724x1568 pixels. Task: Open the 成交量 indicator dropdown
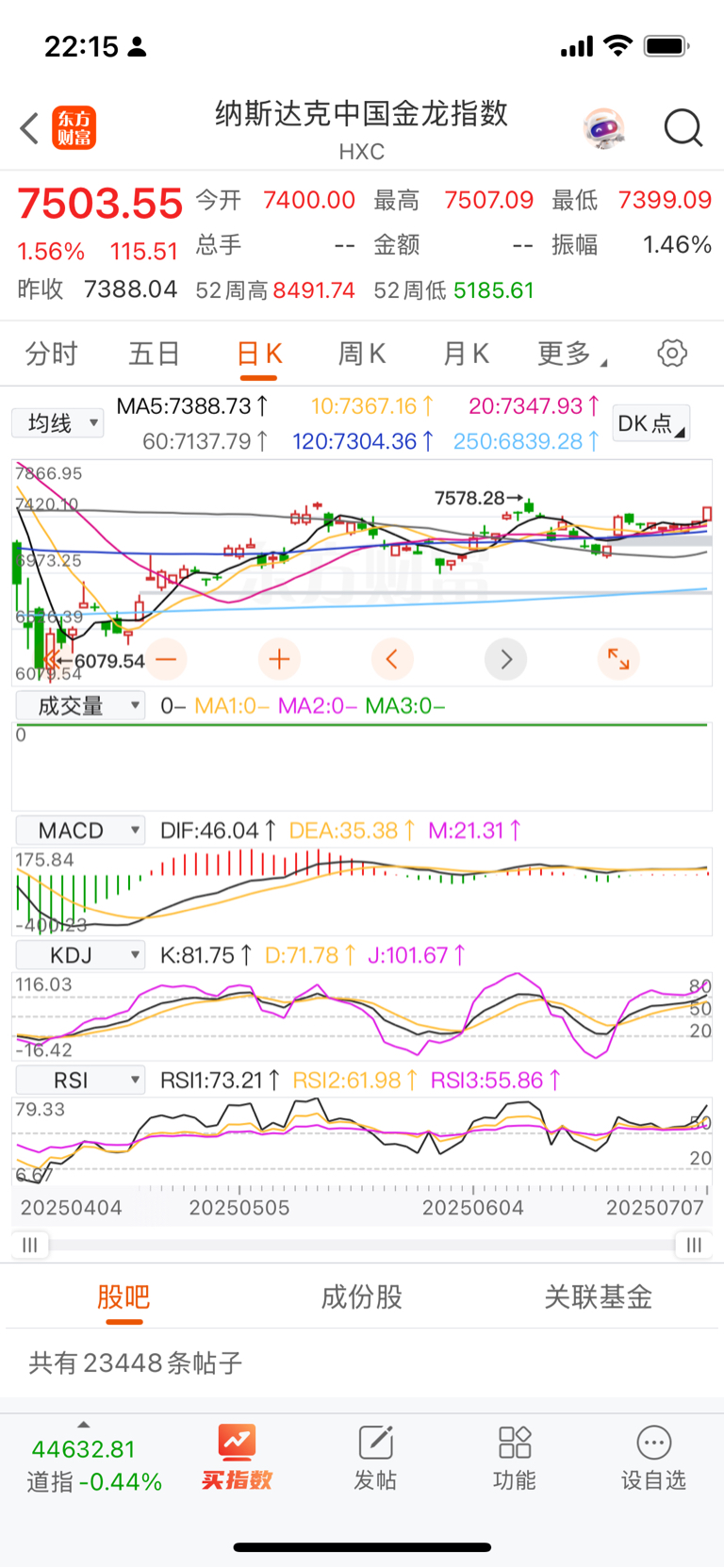point(81,705)
